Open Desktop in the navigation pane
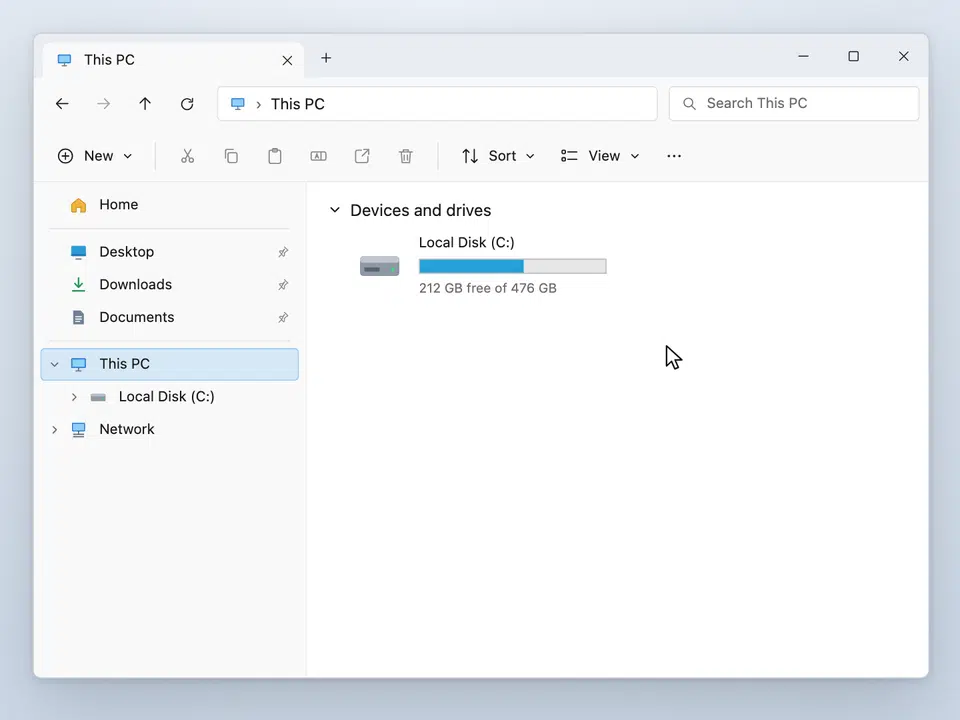 point(169,252)
